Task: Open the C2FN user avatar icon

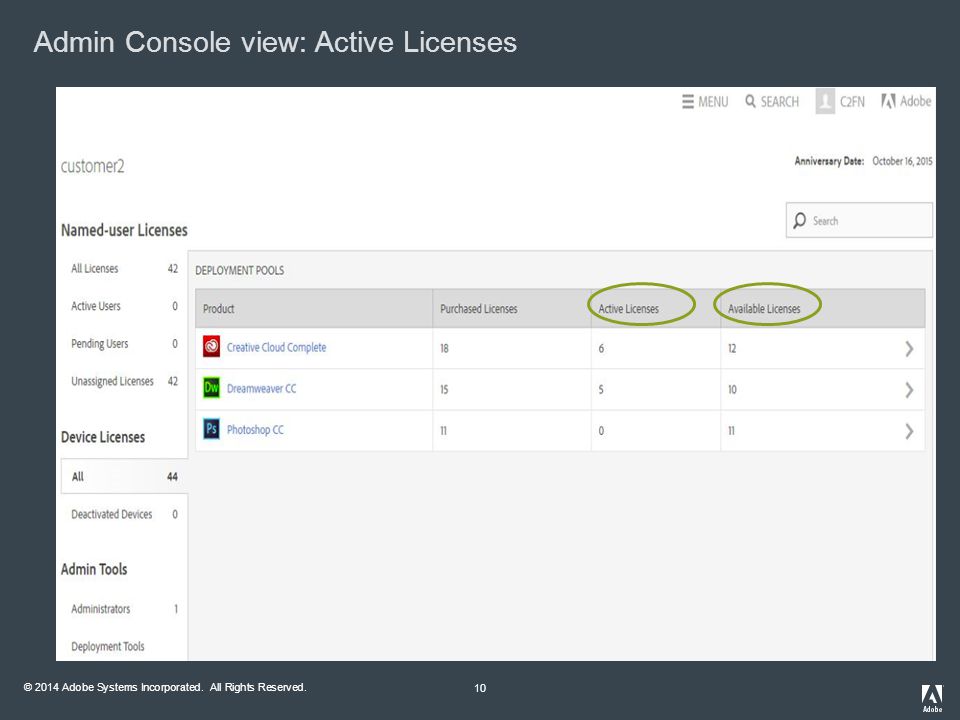Action: click(x=825, y=101)
